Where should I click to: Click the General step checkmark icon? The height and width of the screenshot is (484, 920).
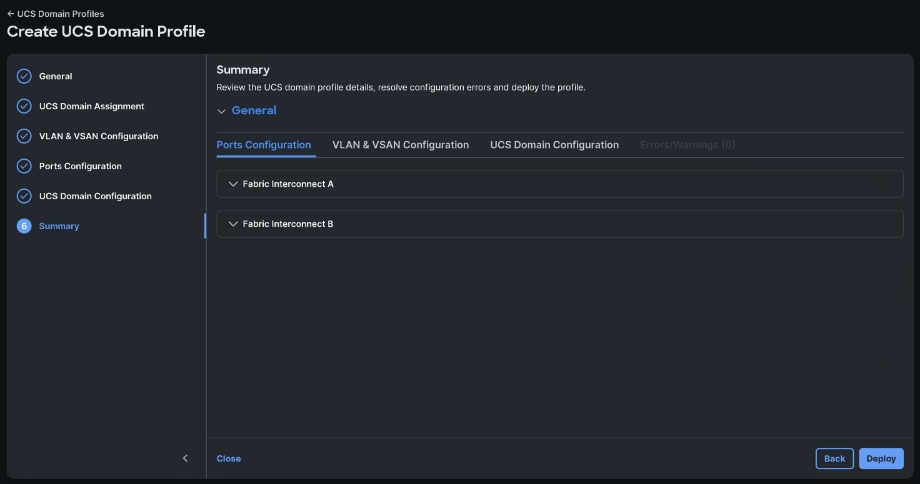[24, 76]
